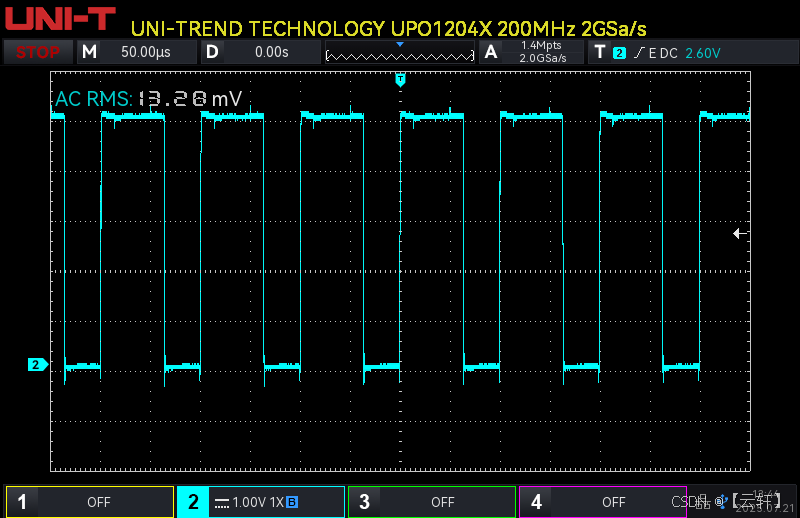Toggle channel 4 OFF tab
Image resolution: width=800 pixels, height=518 pixels.
pyautogui.click(x=603, y=502)
